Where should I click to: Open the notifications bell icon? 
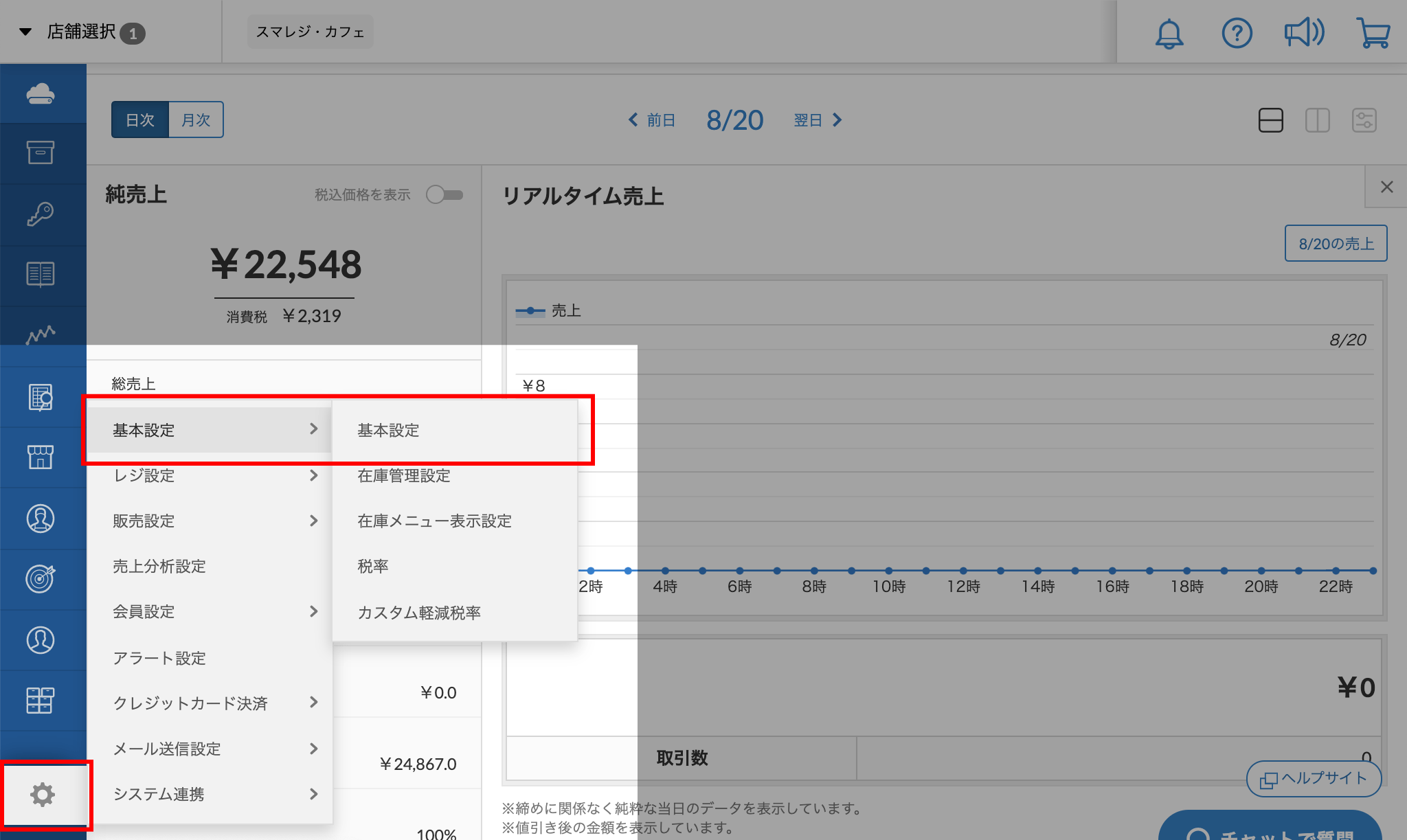click(1169, 33)
